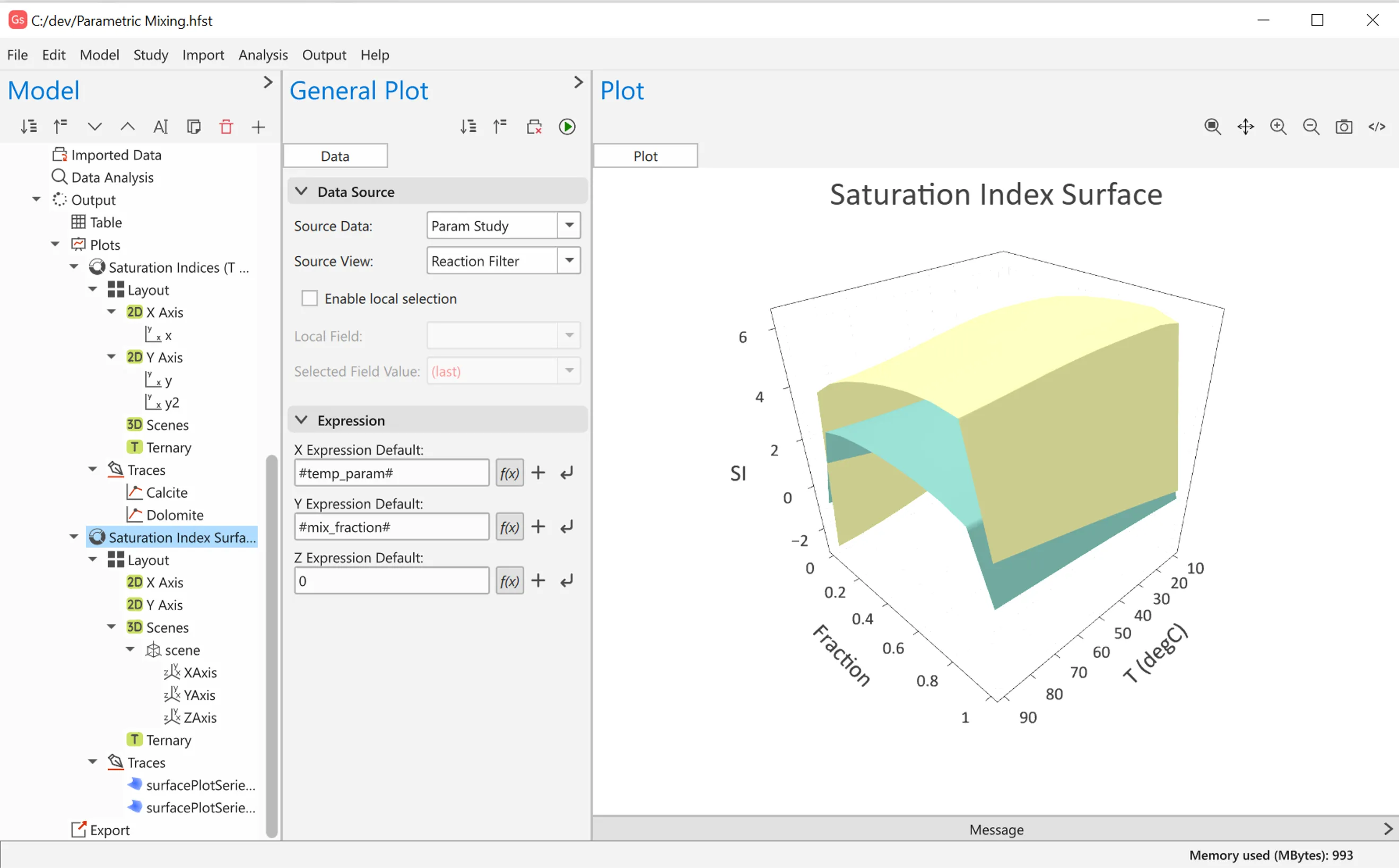The image size is (1399, 868).
Task: Select the Data tab in General Plot
Action: 335,156
